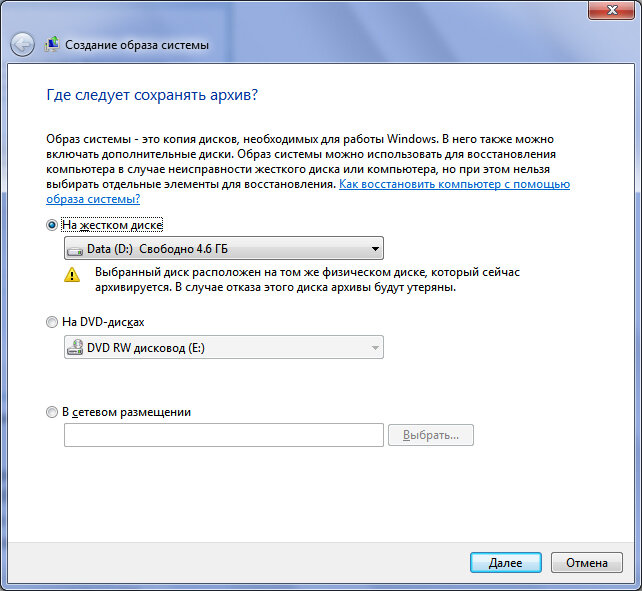Click the heading "Где следует сохранять архив?"

[153, 95]
